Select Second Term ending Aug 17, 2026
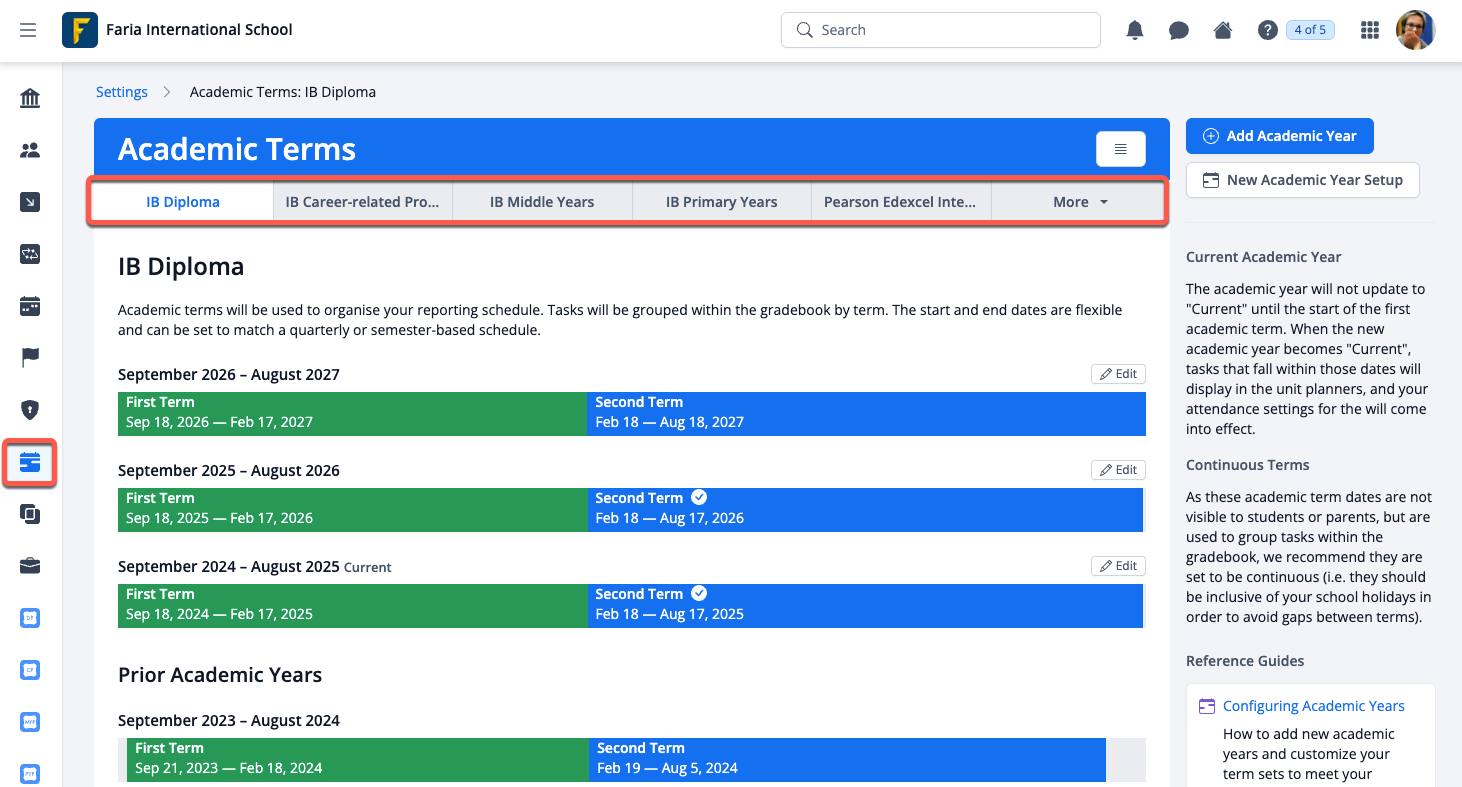 pyautogui.click(x=865, y=508)
